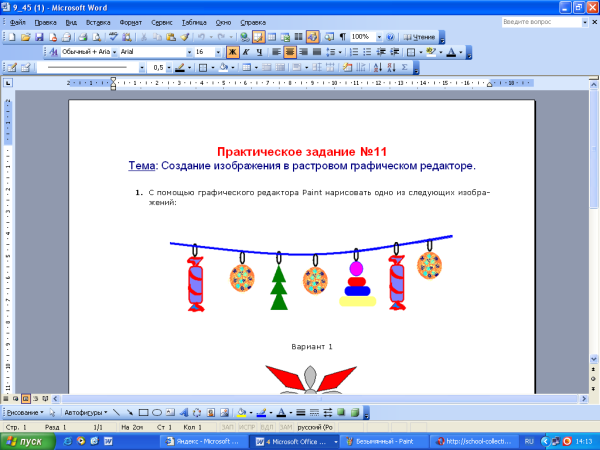Open Word Help question mark icon
600x450 pixels.
click(x=390, y=37)
